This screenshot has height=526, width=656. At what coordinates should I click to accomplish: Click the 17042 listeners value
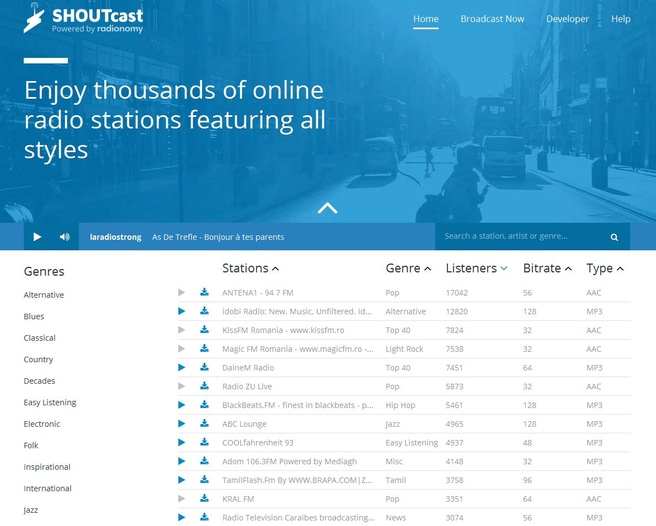coord(456,293)
